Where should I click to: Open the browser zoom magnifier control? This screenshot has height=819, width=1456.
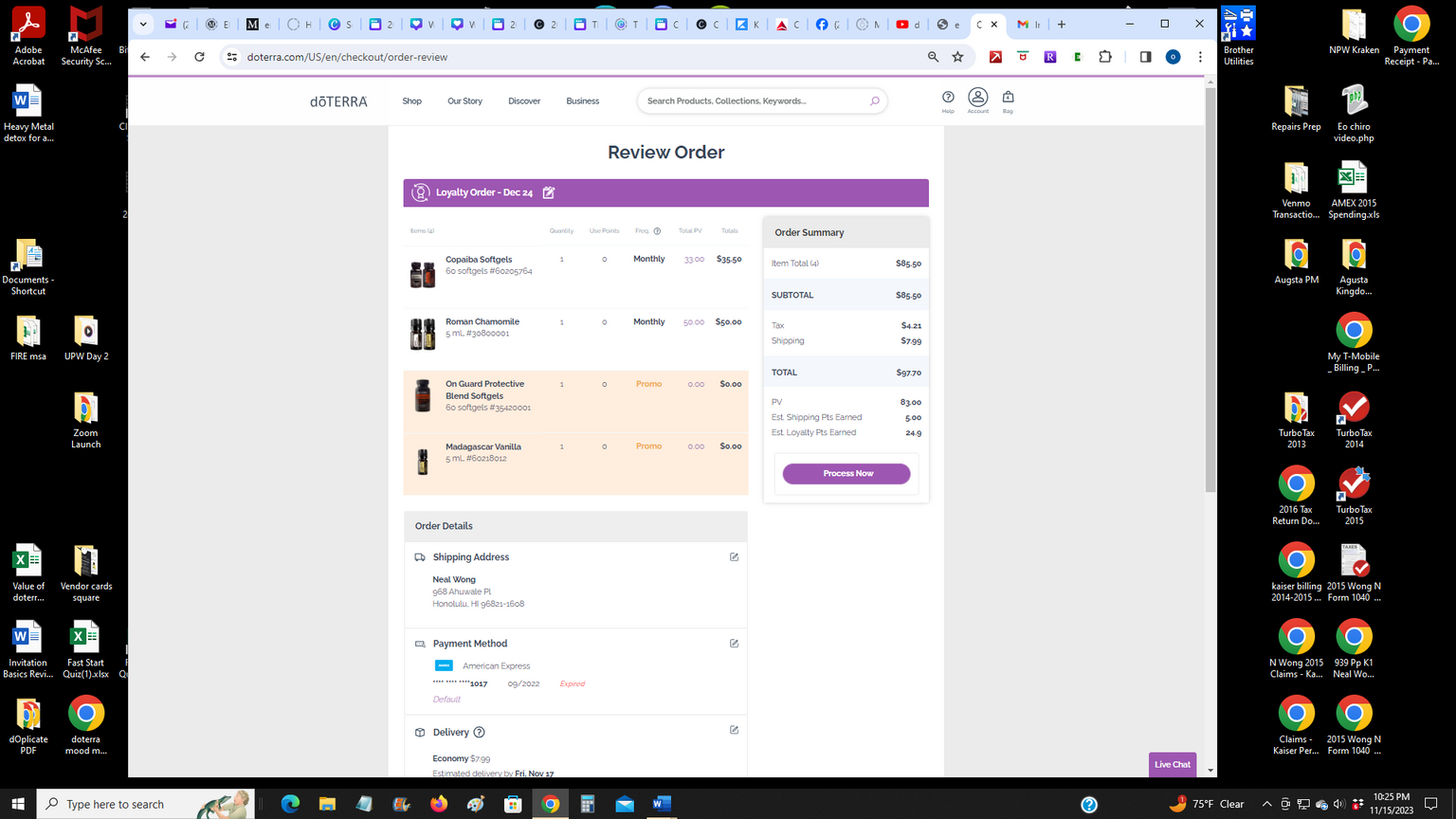coord(933,57)
